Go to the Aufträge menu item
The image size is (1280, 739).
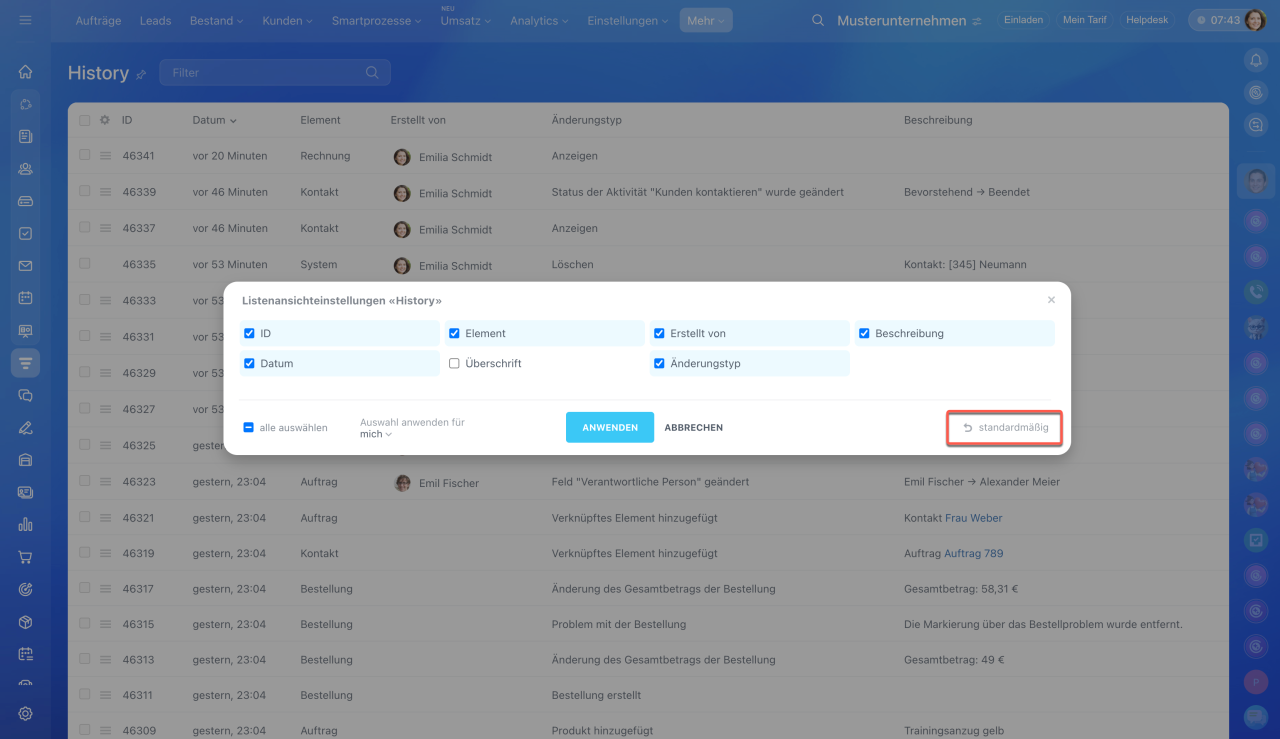(99, 20)
